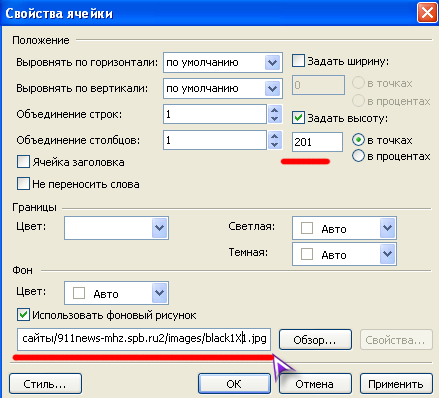Click the 'Обзор...' browse button
Image resolution: width=439 pixels, height=398 pixels.
click(x=315, y=340)
